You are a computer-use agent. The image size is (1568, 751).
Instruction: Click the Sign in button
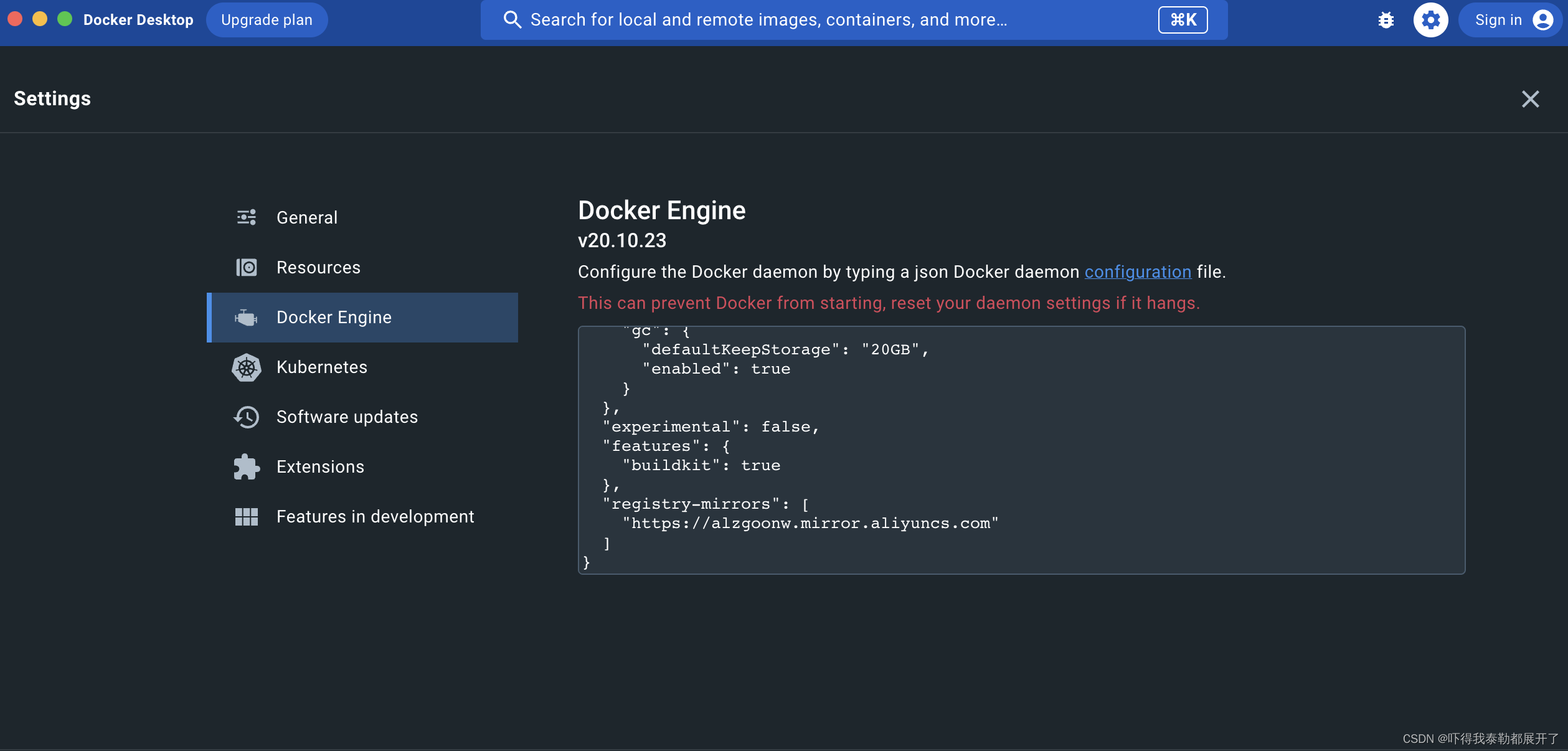[1506, 19]
